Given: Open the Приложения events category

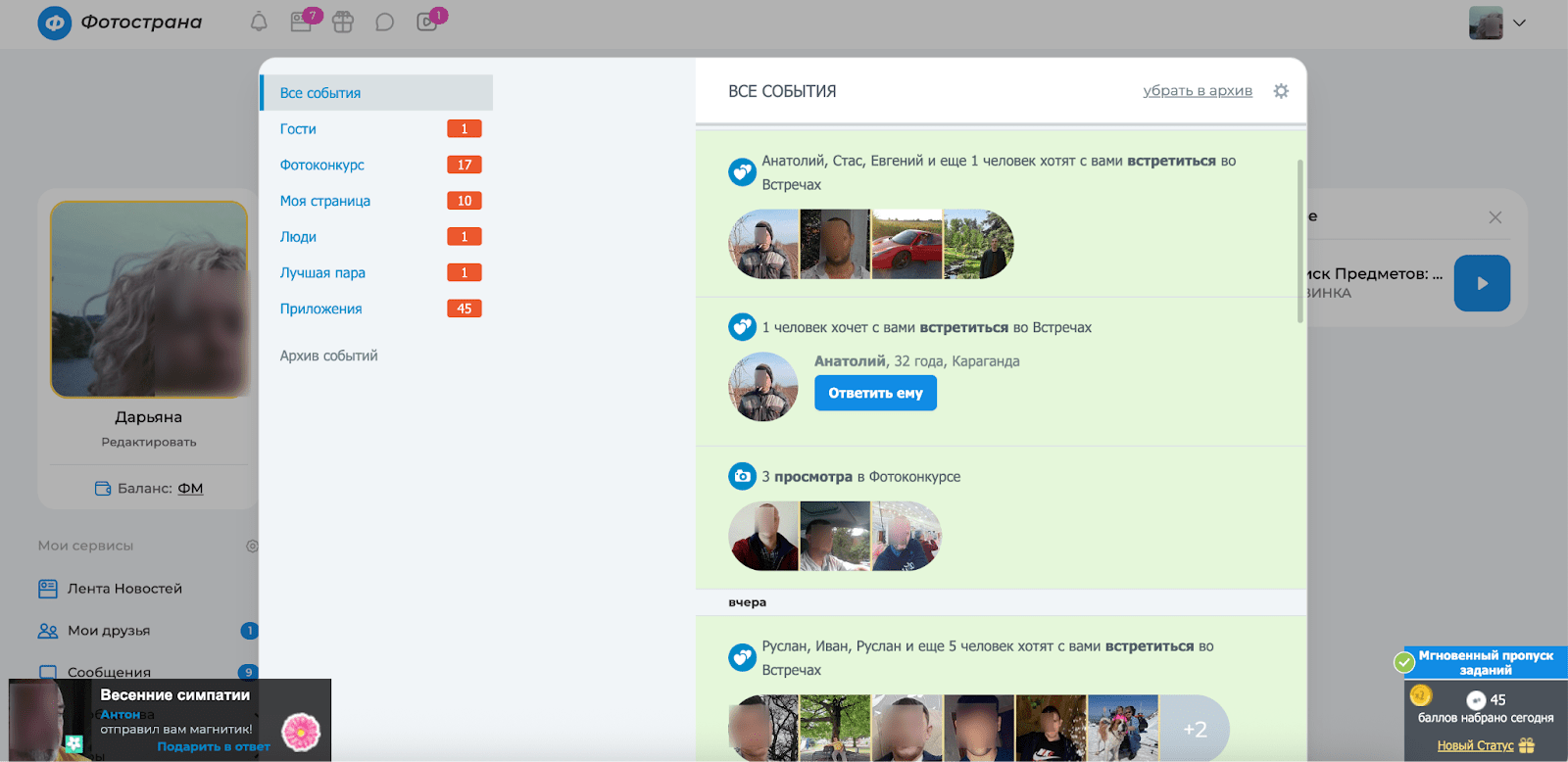Looking at the screenshot, I should [320, 309].
